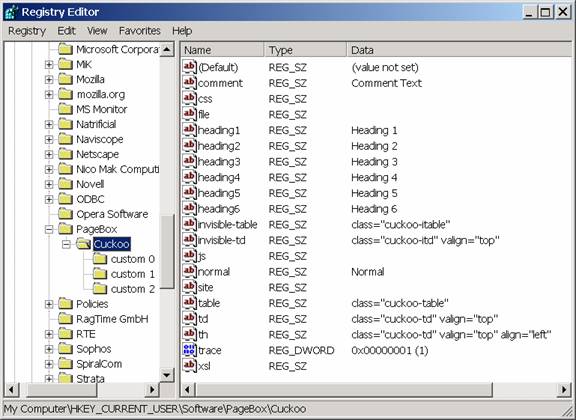
Task: Open the View menu
Action: [97, 31]
